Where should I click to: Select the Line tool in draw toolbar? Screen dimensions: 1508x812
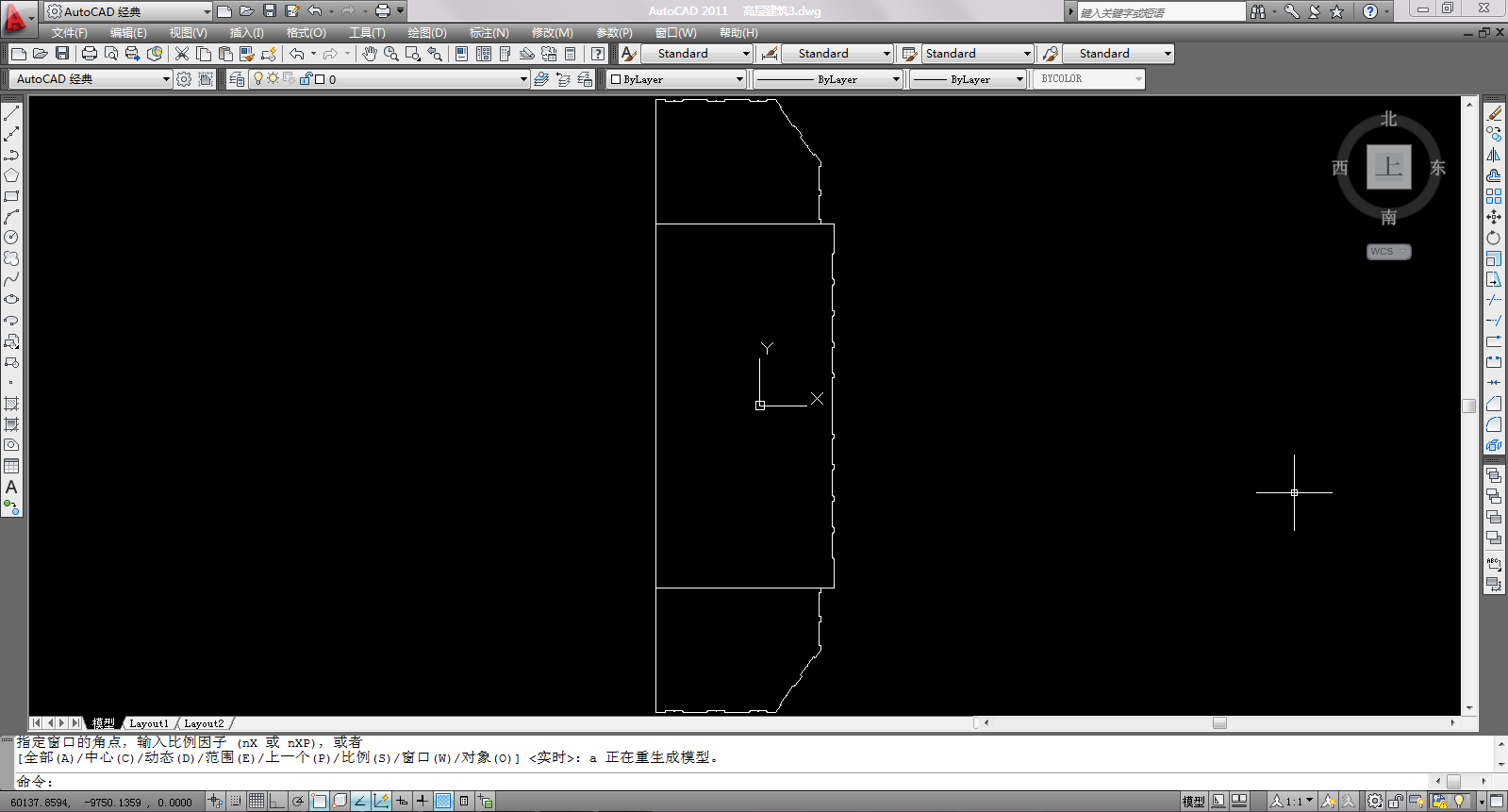11,113
